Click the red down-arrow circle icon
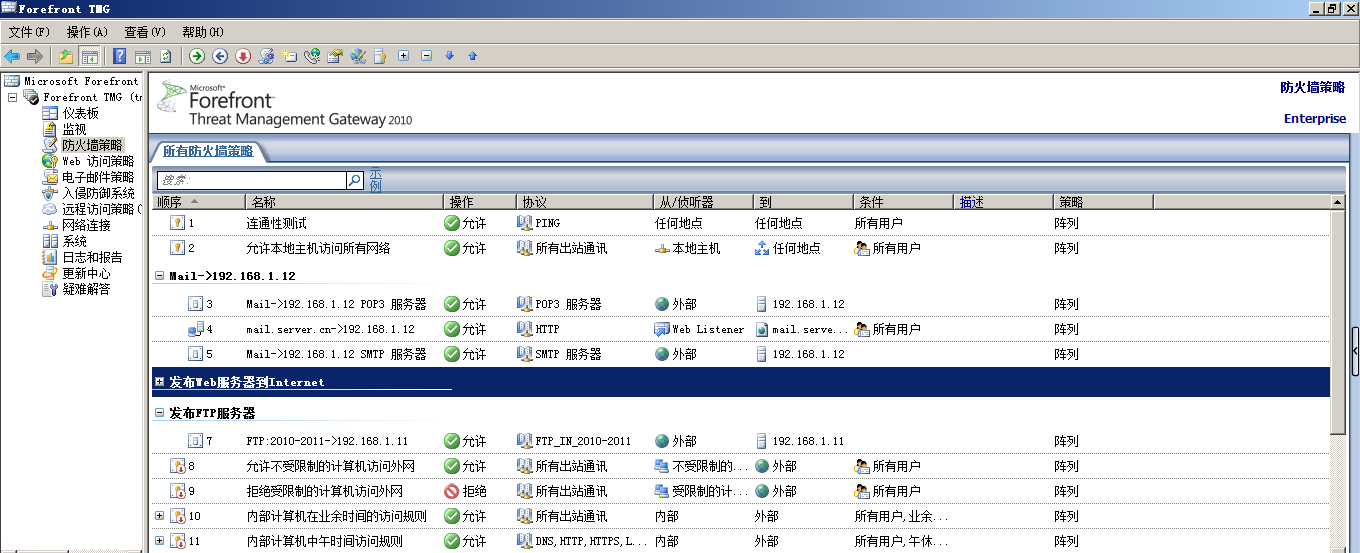This screenshot has height=553, width=1360. (x=243, y=56)
